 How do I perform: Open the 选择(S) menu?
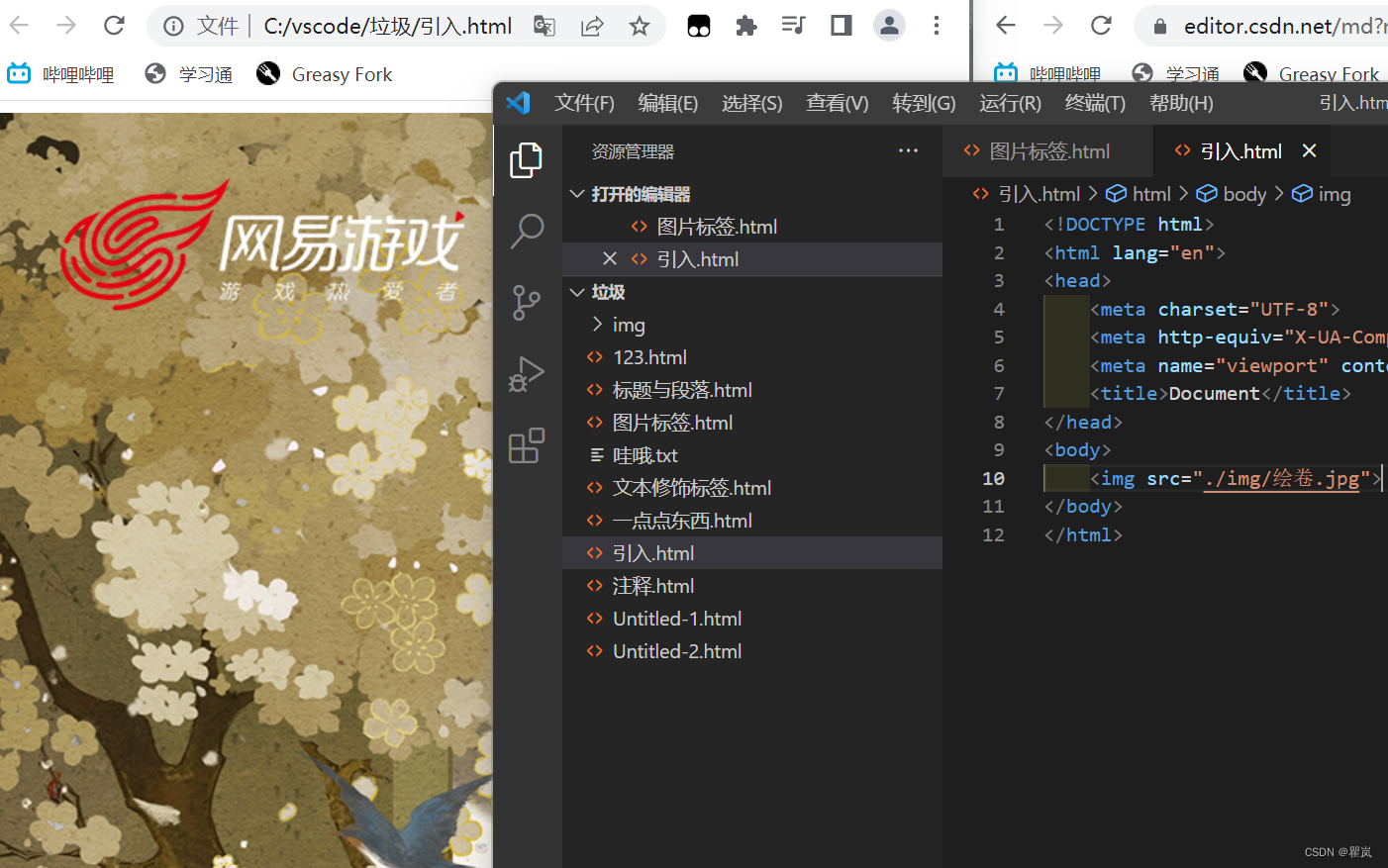752,103
